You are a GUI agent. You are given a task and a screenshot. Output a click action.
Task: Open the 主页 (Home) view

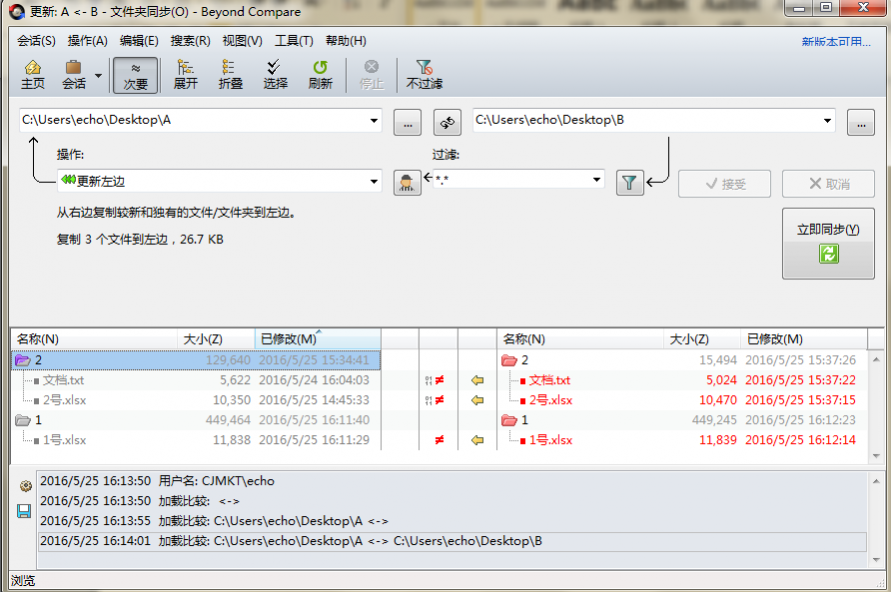[32, 73]
